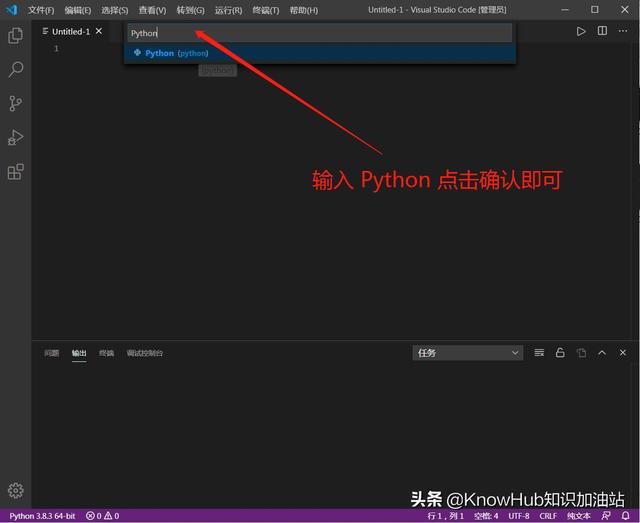The width and height of the screenshot is (640, 523).
Task: Open the 编辑(E) menu
Action: tap(78, 10)
